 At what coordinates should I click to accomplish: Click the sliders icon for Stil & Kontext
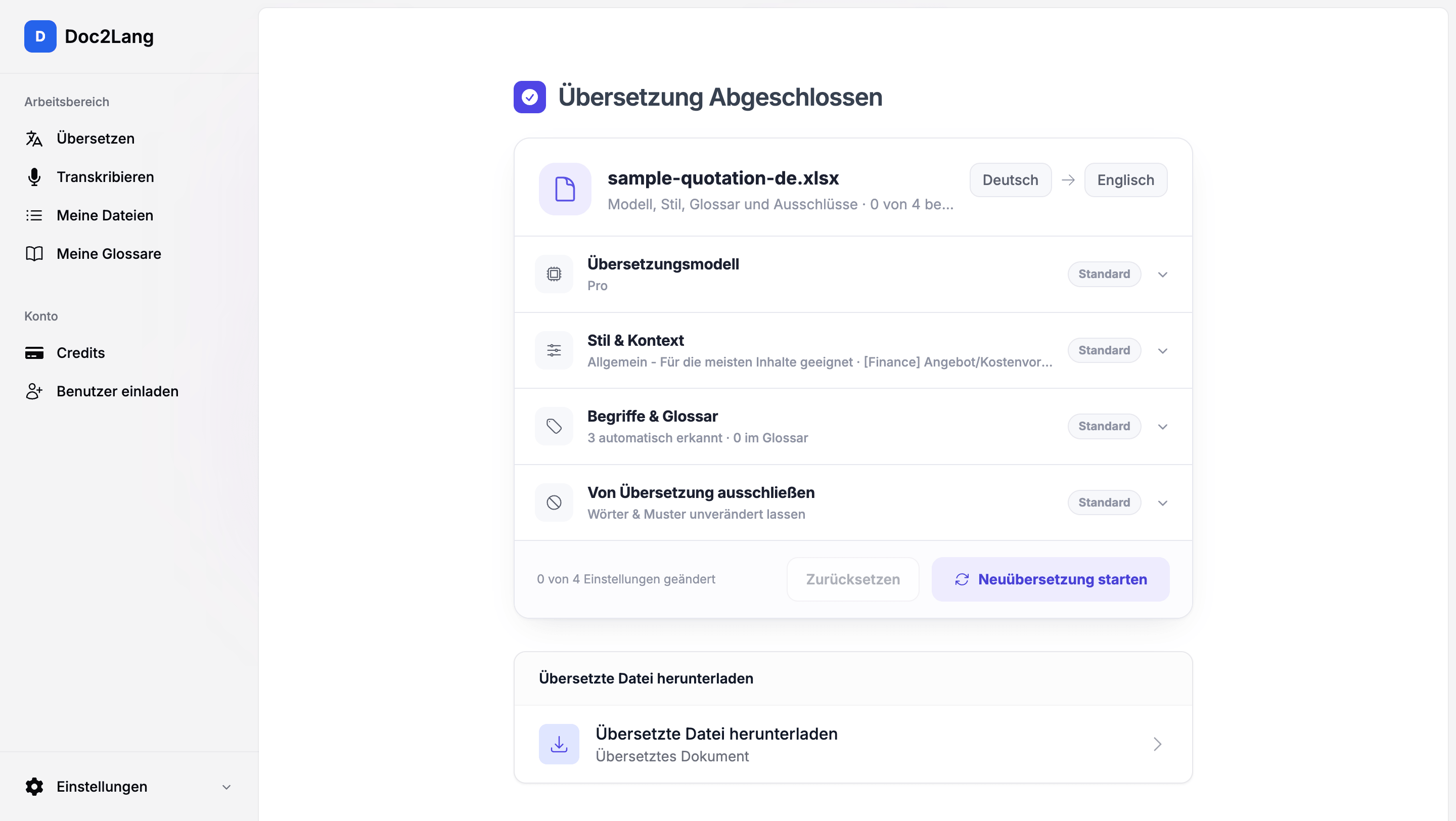coord(554,350)
